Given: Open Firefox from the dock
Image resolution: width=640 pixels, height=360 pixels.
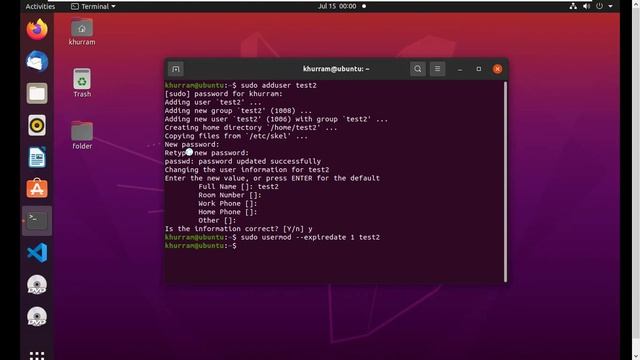Looking at the screenshot, I should tap(37, 29).
